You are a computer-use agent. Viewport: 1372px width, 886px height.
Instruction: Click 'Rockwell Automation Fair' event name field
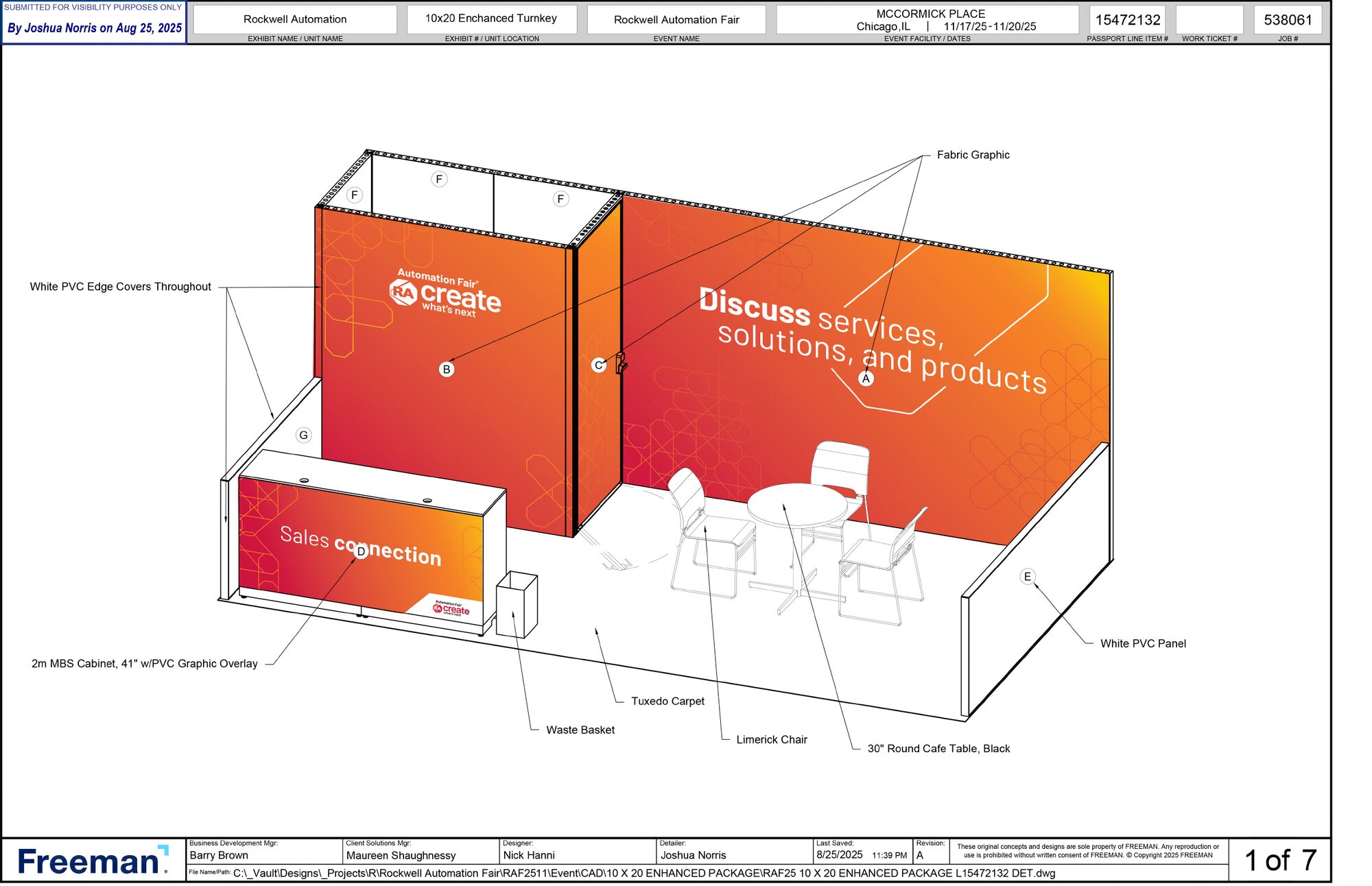point(676,19)
